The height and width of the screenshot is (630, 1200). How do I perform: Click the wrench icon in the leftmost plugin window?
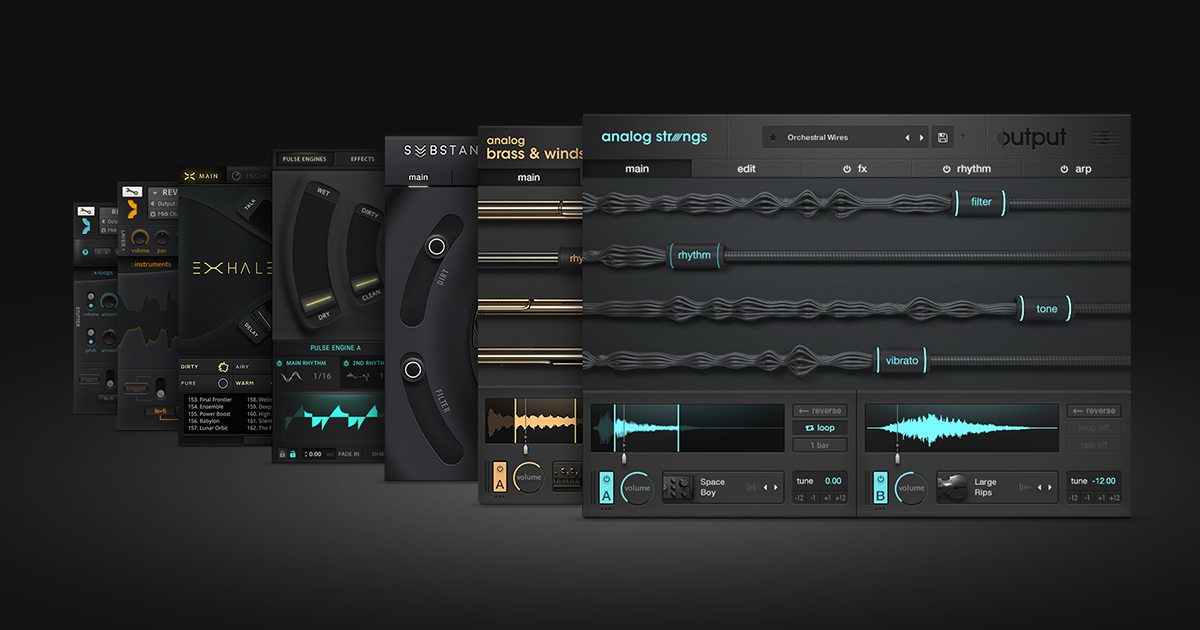point(87,211)
